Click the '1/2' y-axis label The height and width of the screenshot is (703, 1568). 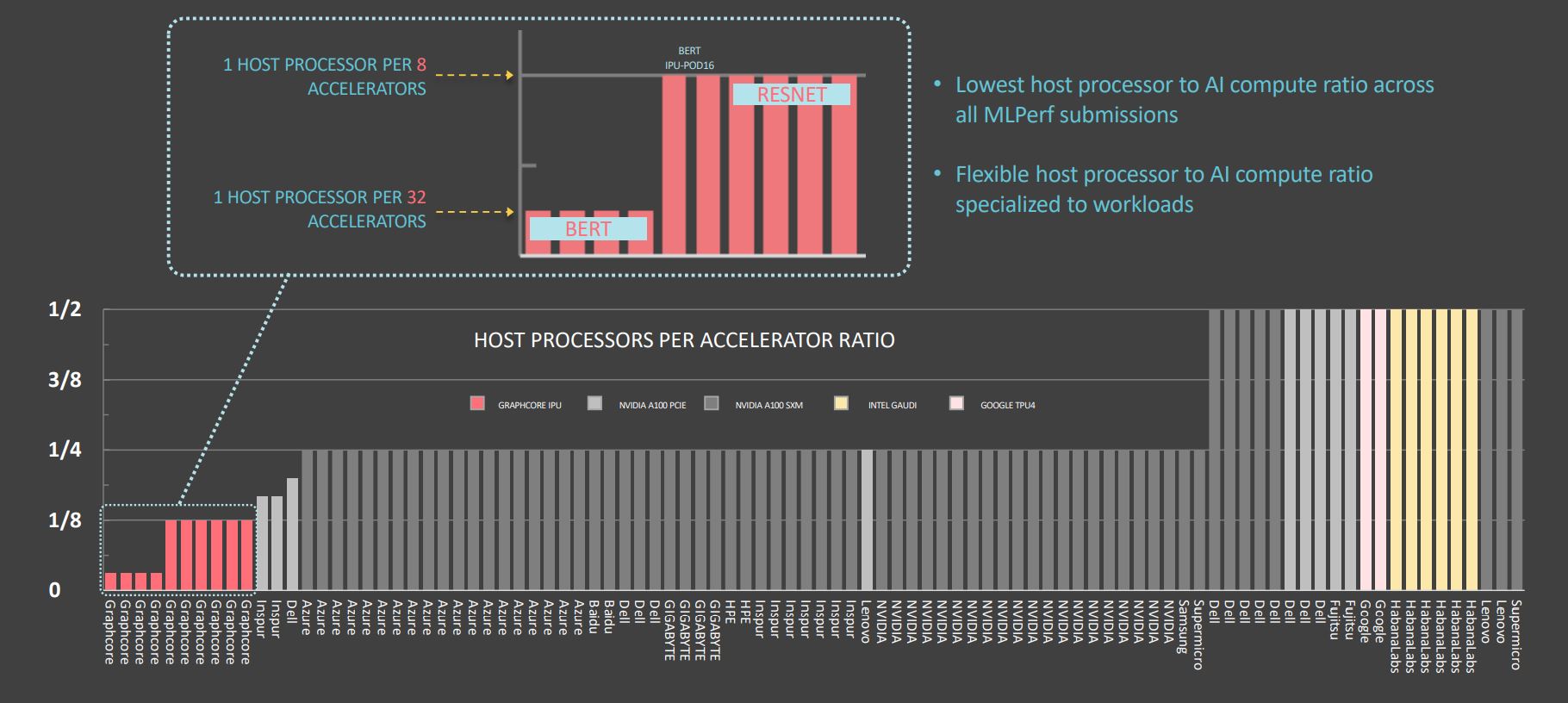tap(65, 310)
